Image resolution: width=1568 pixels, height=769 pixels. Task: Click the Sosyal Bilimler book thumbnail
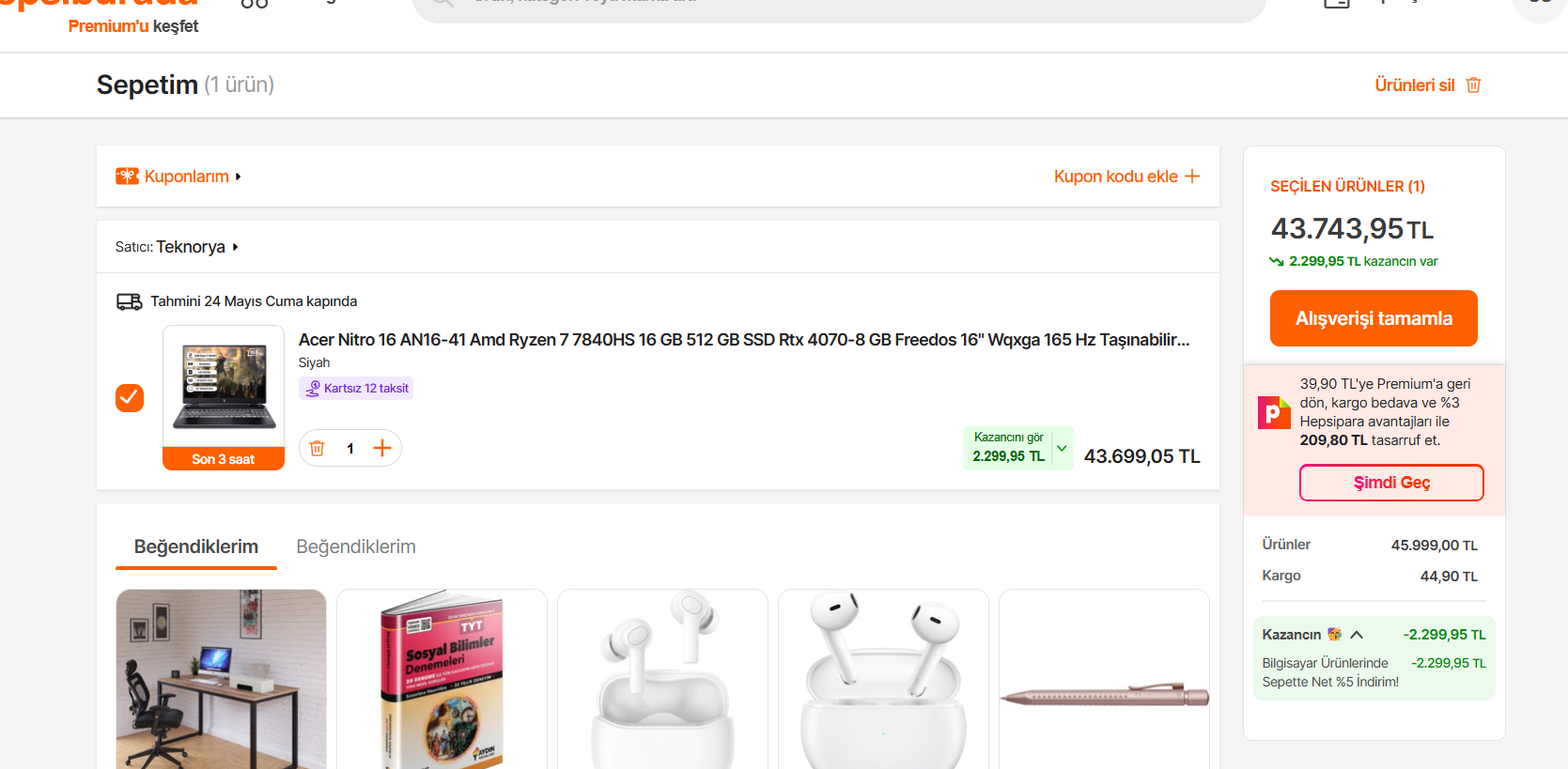pyautogui.click(x=442, y=679)
